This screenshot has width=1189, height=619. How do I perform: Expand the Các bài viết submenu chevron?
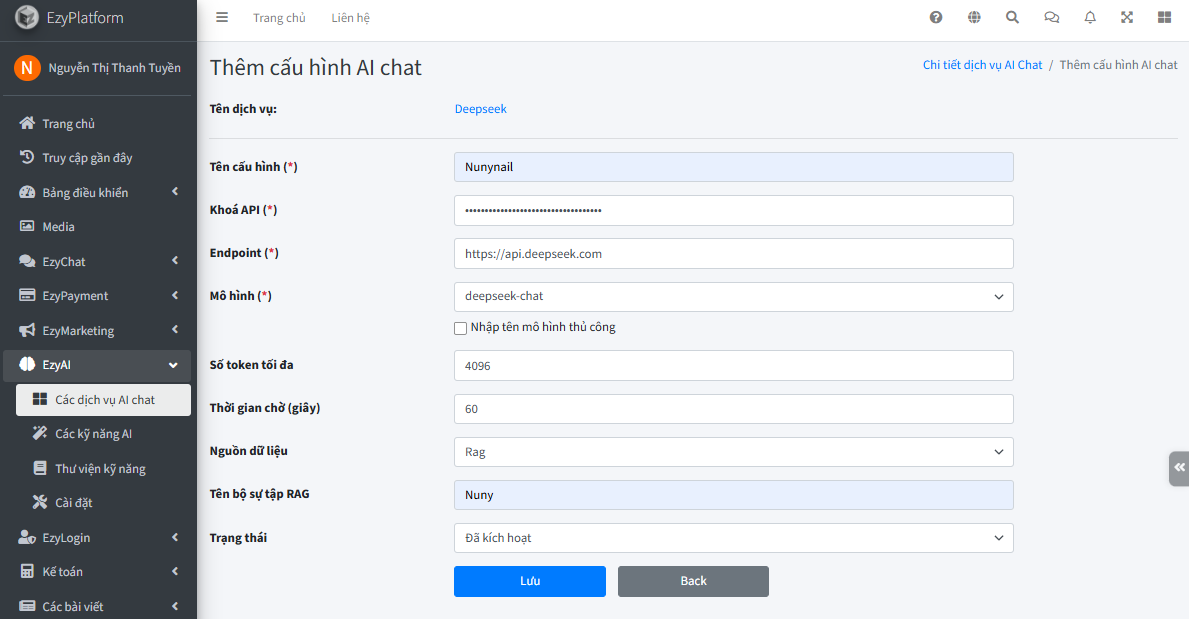[x=175, y=606]
